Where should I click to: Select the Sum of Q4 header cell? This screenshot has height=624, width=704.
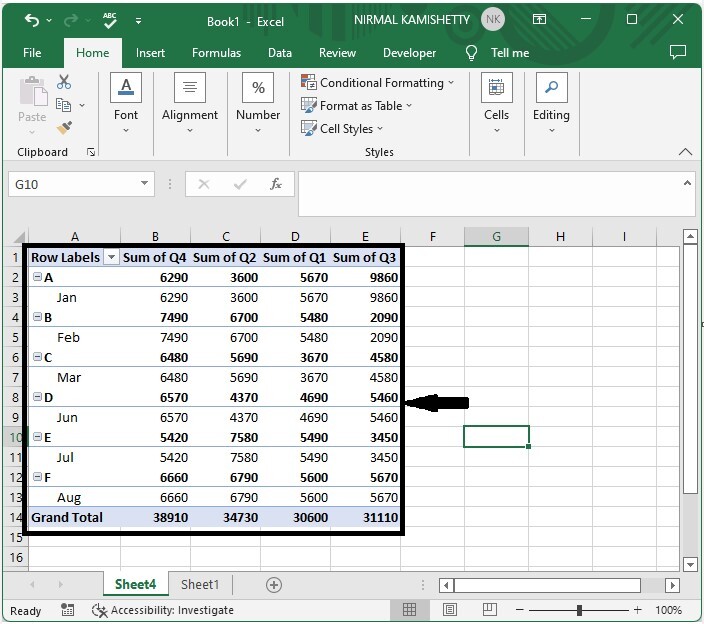[155, 258]
